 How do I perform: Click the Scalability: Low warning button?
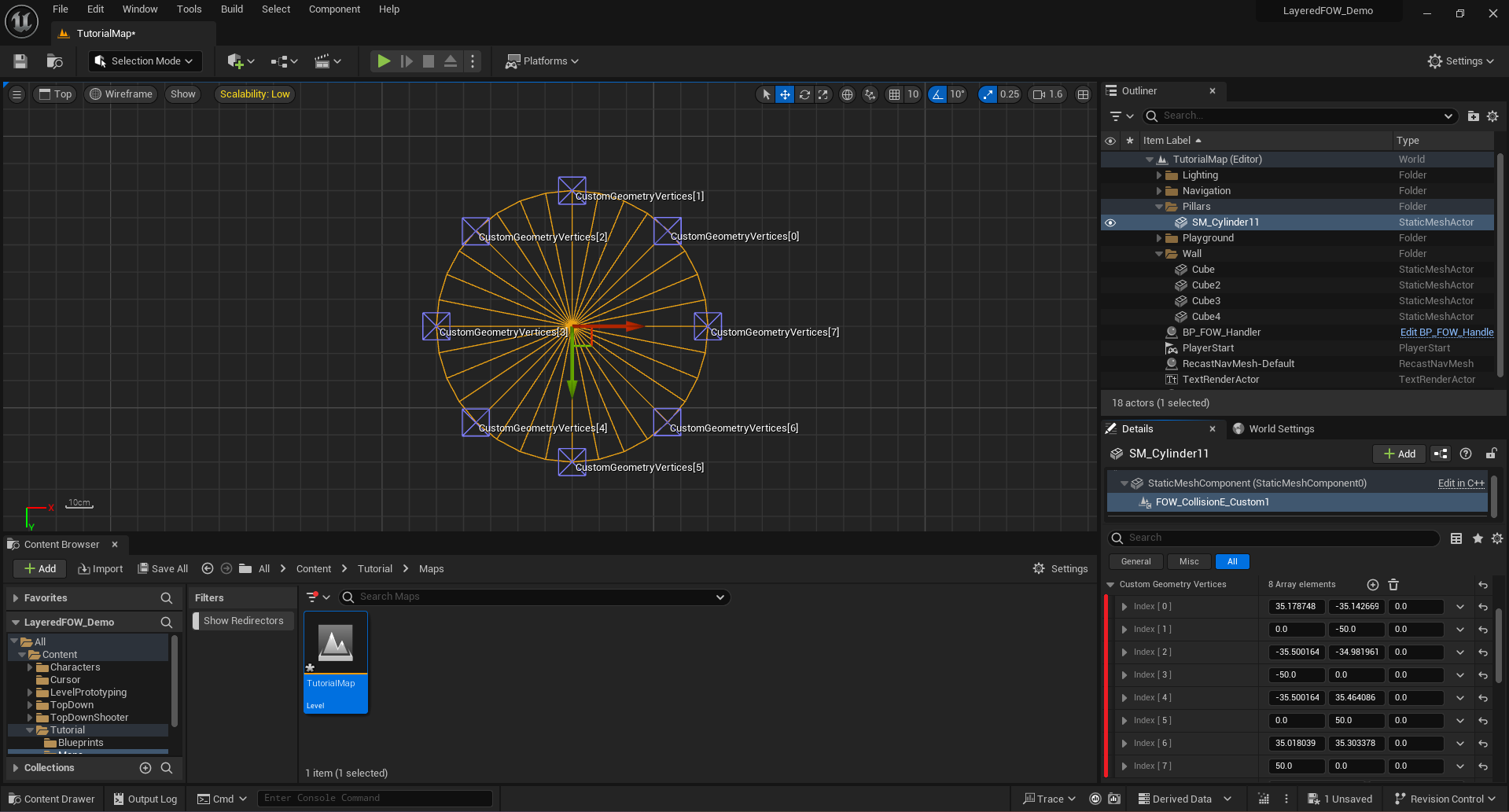[255, 94]
